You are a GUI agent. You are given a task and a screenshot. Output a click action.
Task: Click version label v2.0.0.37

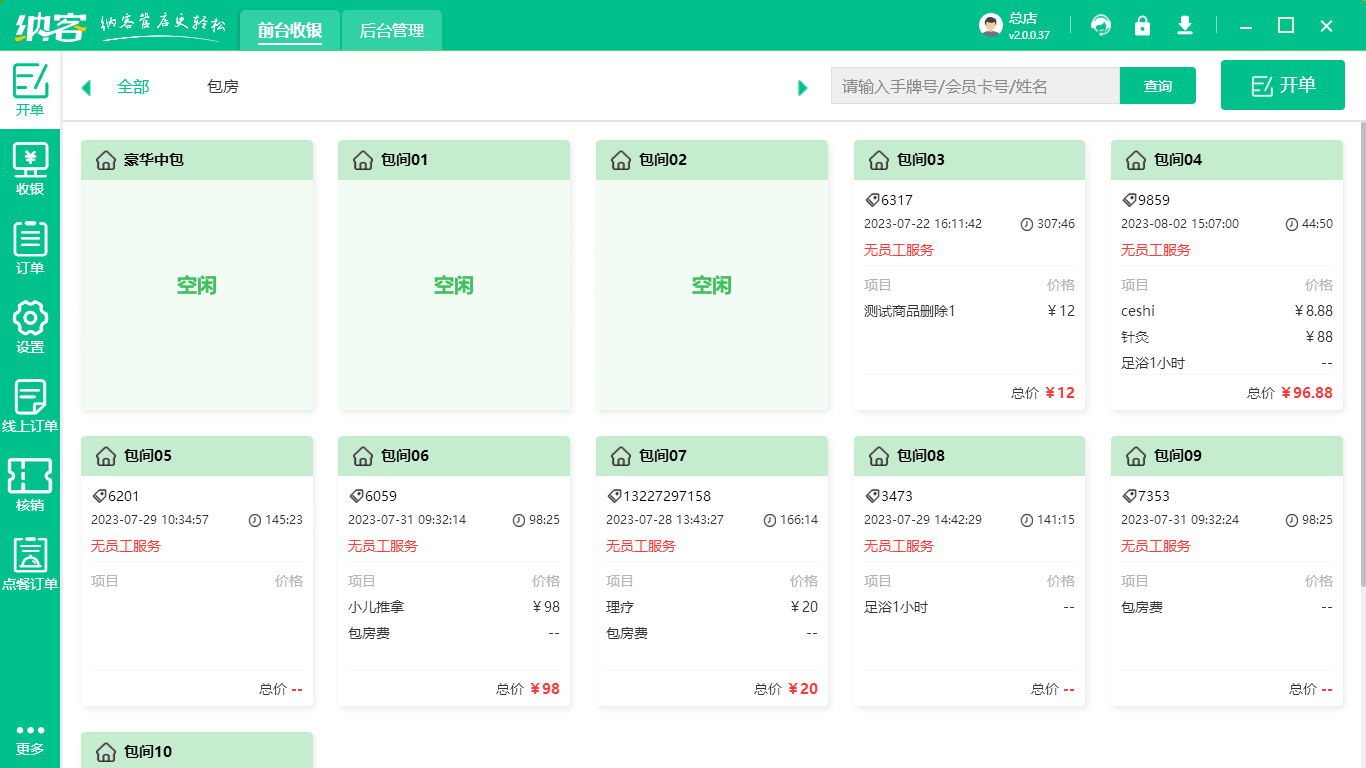pos(1029,35)
